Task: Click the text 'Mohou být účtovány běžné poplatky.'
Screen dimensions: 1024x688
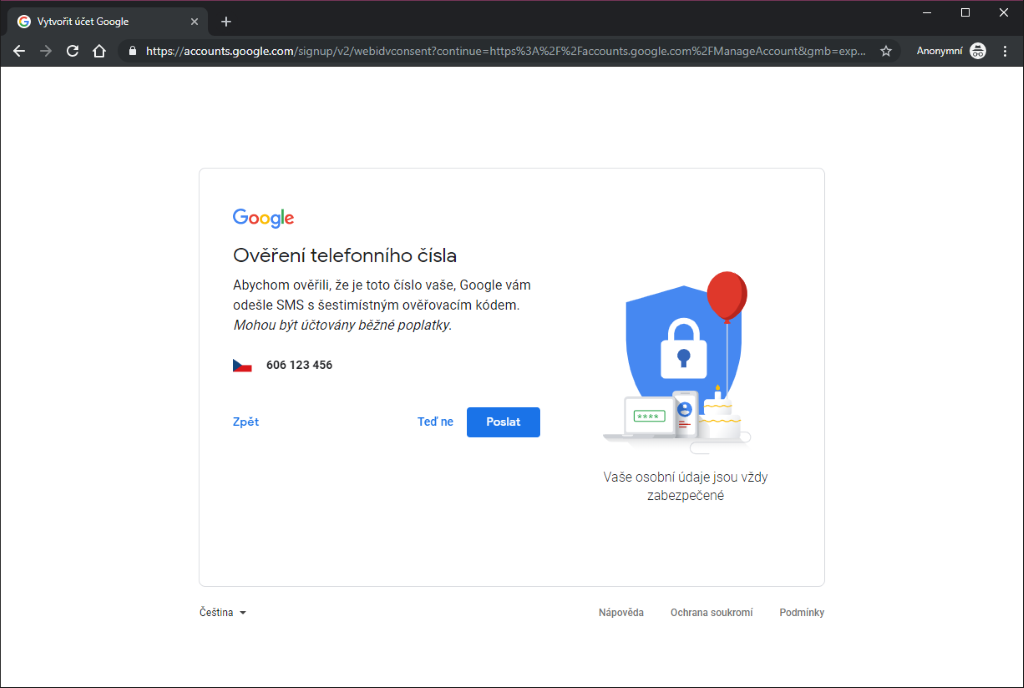Action: pos(343,325)
